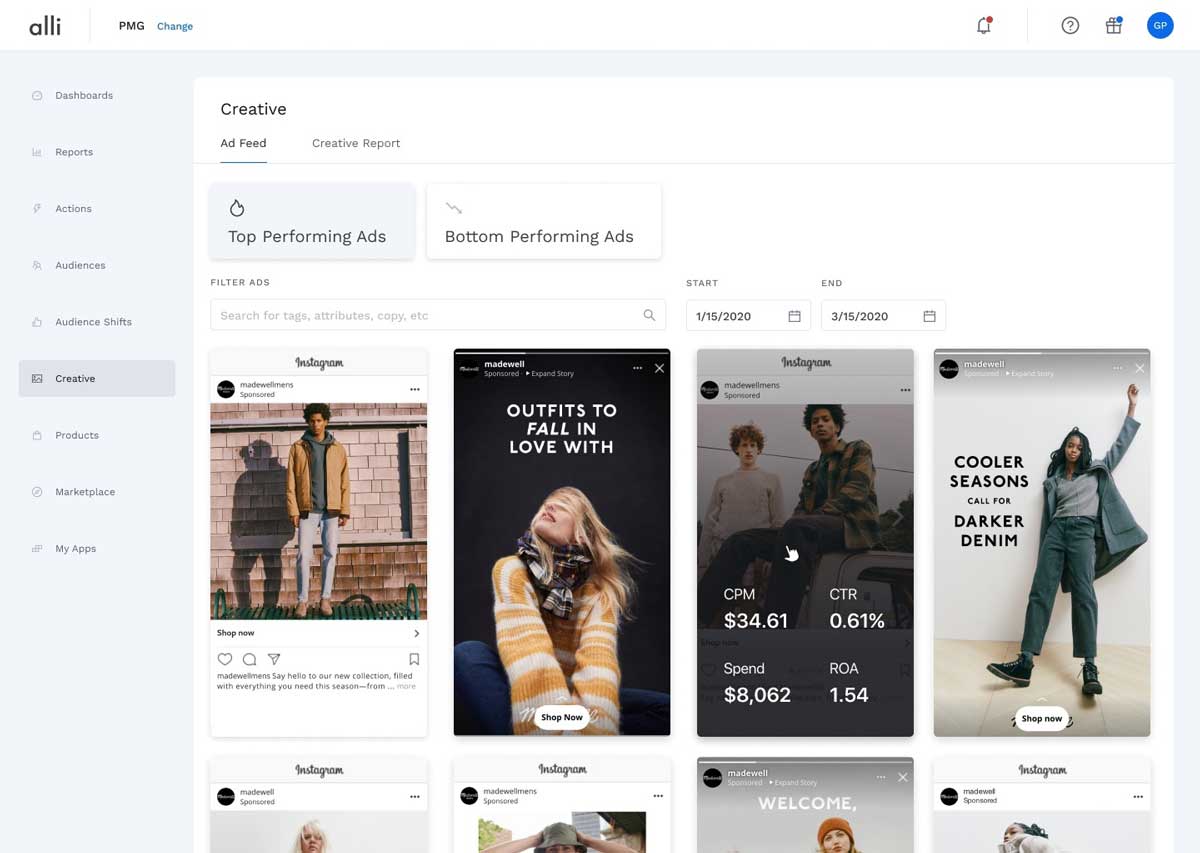Open the ellipsis menu on the first ad card

(x=416, y=388)
